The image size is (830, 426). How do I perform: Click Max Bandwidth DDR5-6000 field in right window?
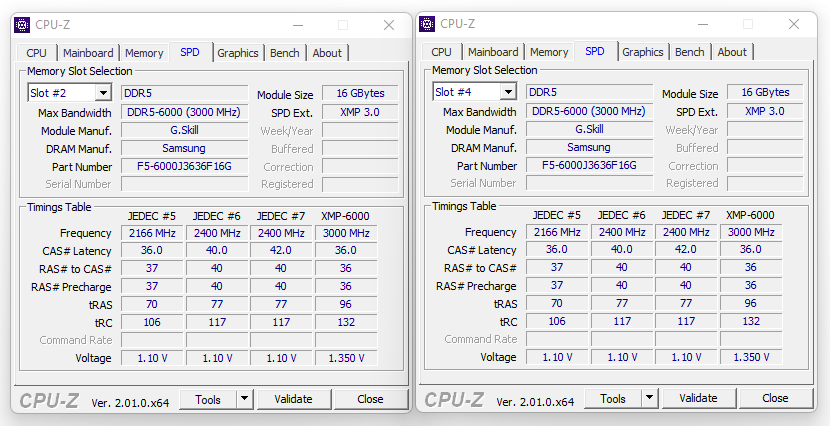590,111
